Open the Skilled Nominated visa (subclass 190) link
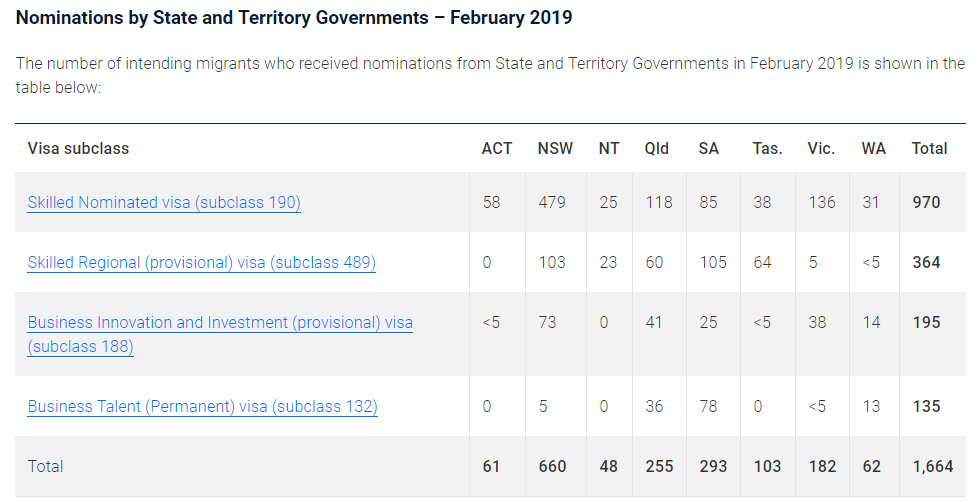 click(164, 203)
